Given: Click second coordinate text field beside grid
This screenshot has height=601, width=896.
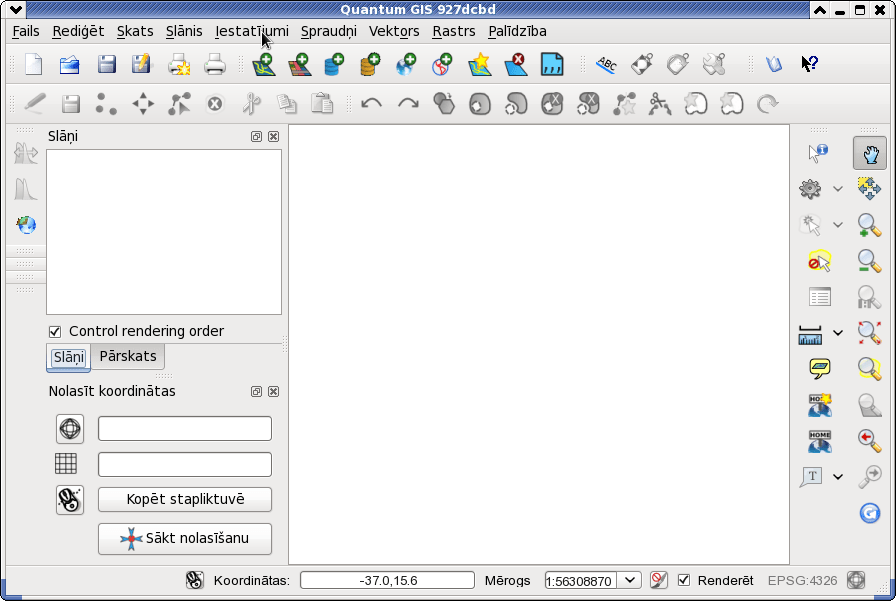Looking at the screenshot, I should pyautogui.click(x=185, y=464).
